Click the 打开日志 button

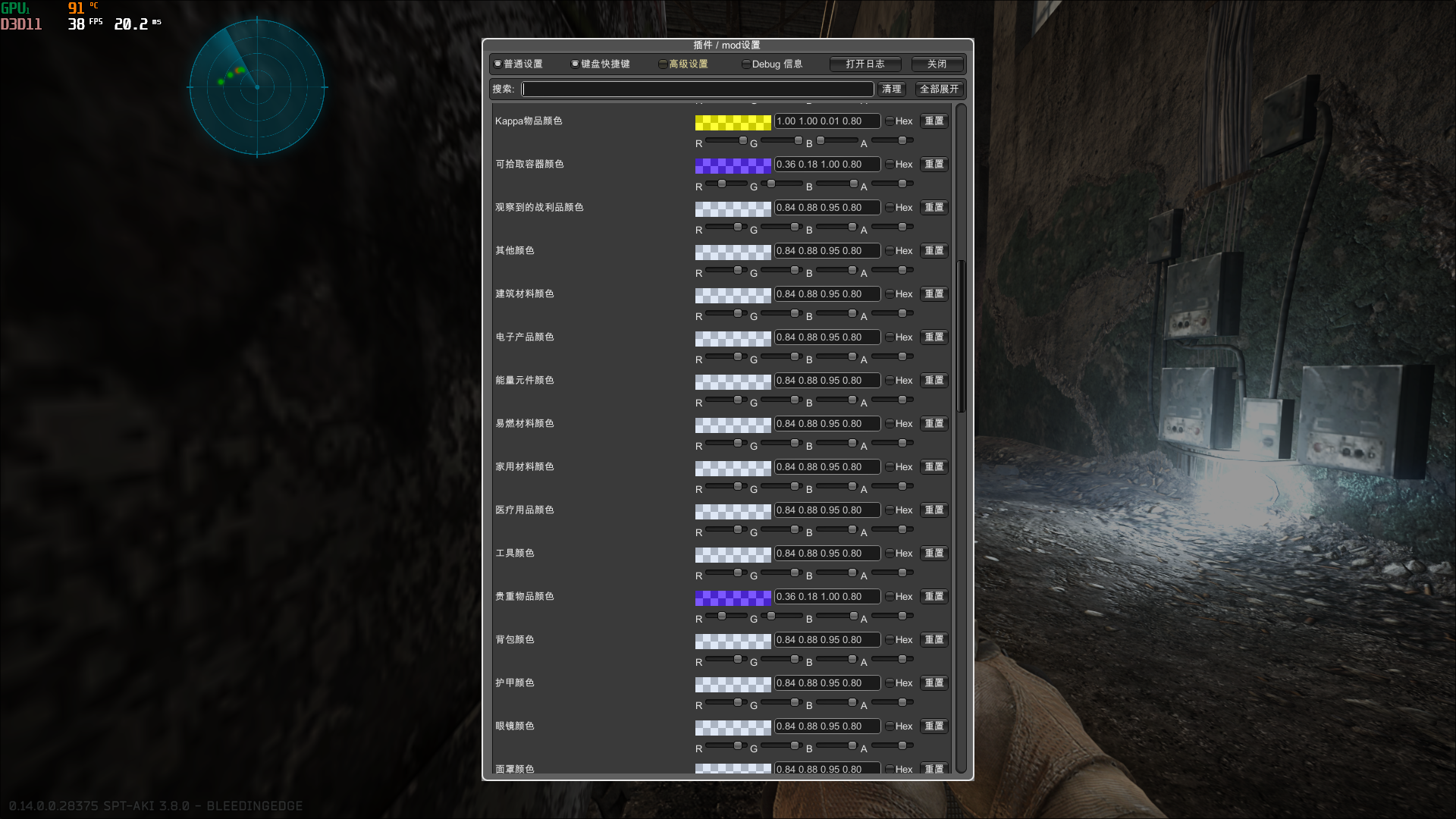point(865,64)
